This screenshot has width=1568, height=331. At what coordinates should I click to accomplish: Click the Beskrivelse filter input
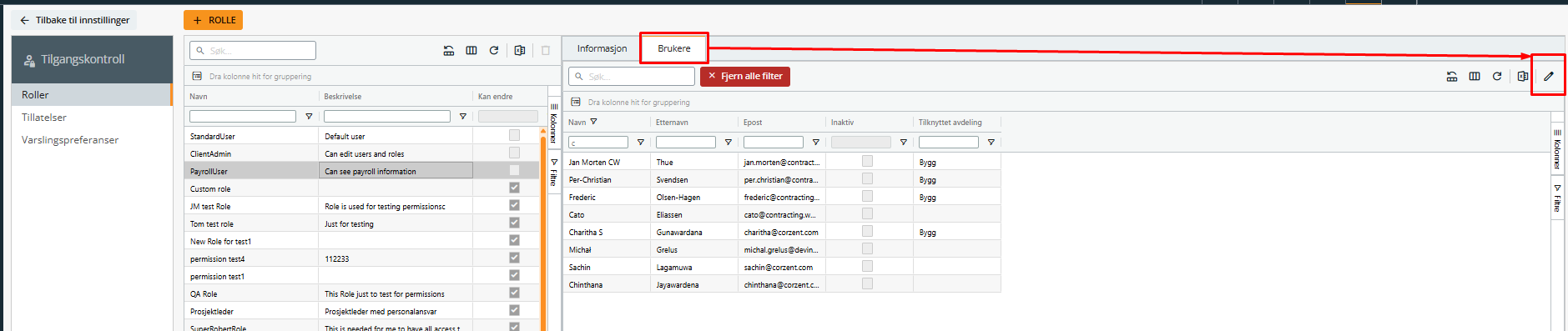coord(387,117)
